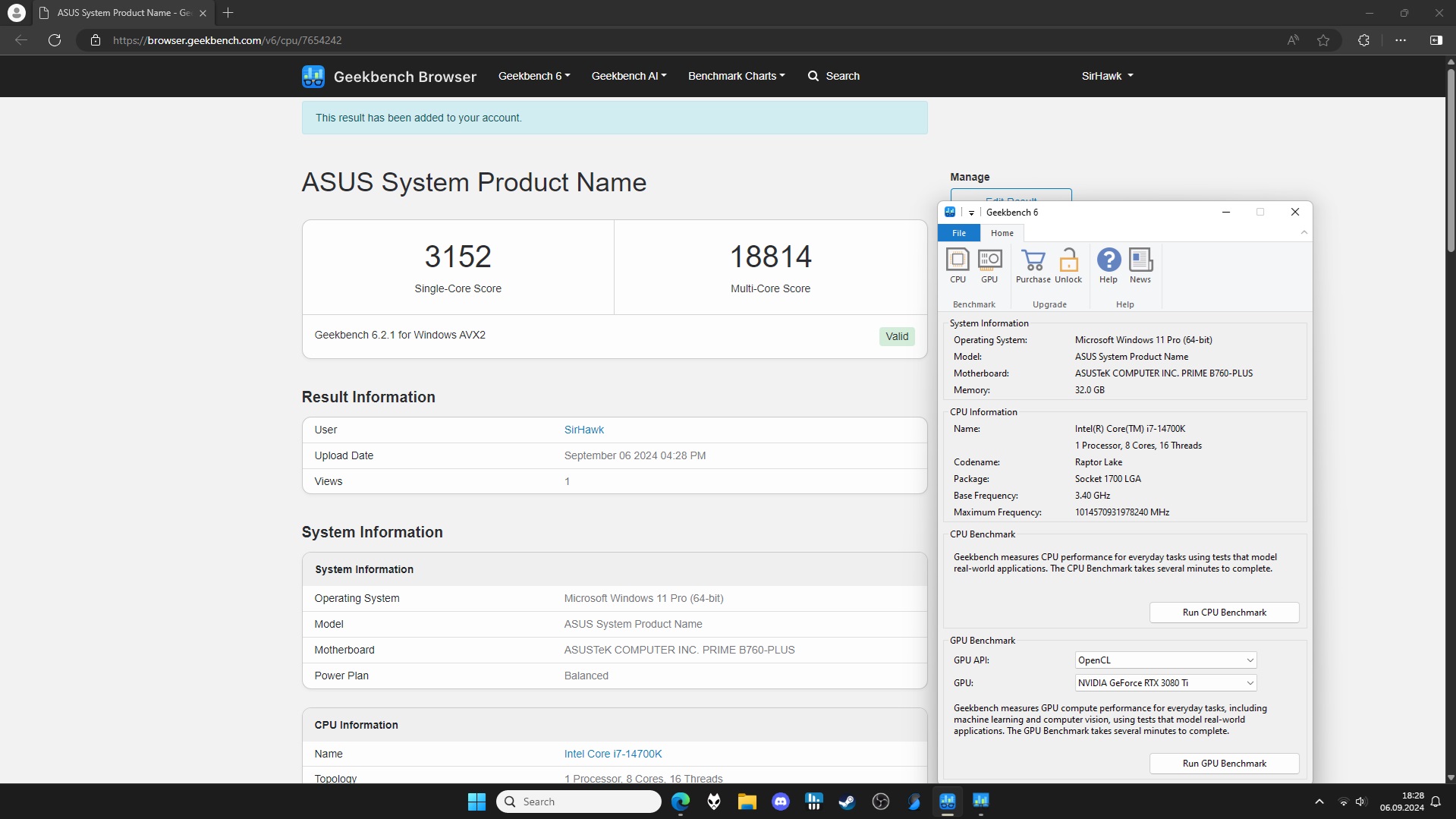Screen dimensions: 1456x819
Task: Open the Windows Start menu
Action: point(476,802)
